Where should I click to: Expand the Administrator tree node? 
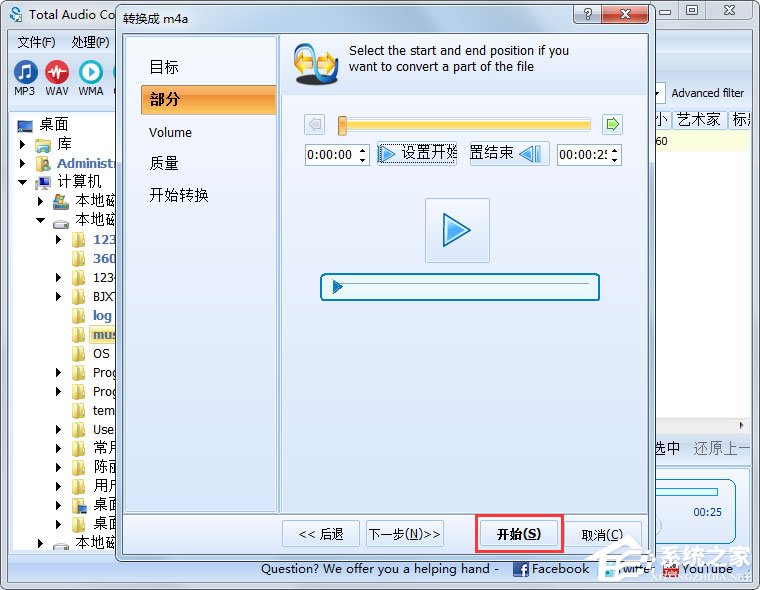(x=22, y=163)
